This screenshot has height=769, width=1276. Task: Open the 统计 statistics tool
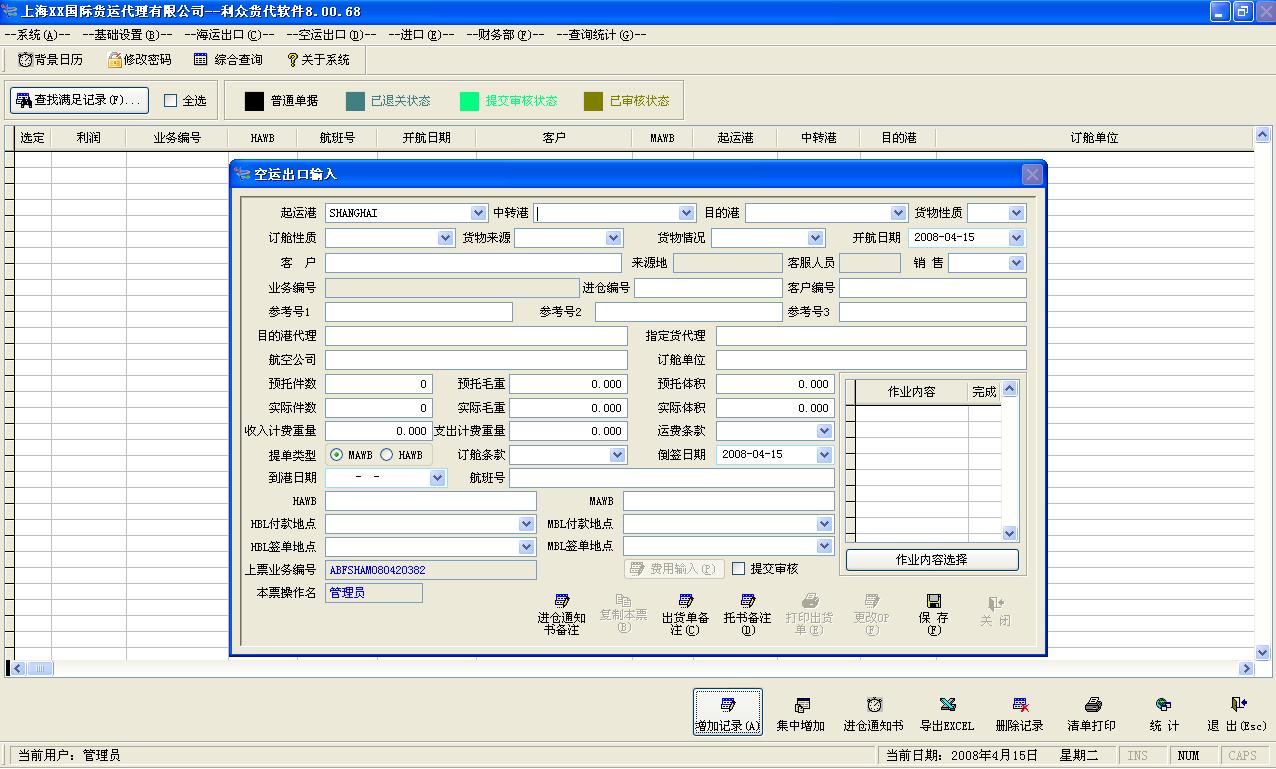[x=1164, y=713]
